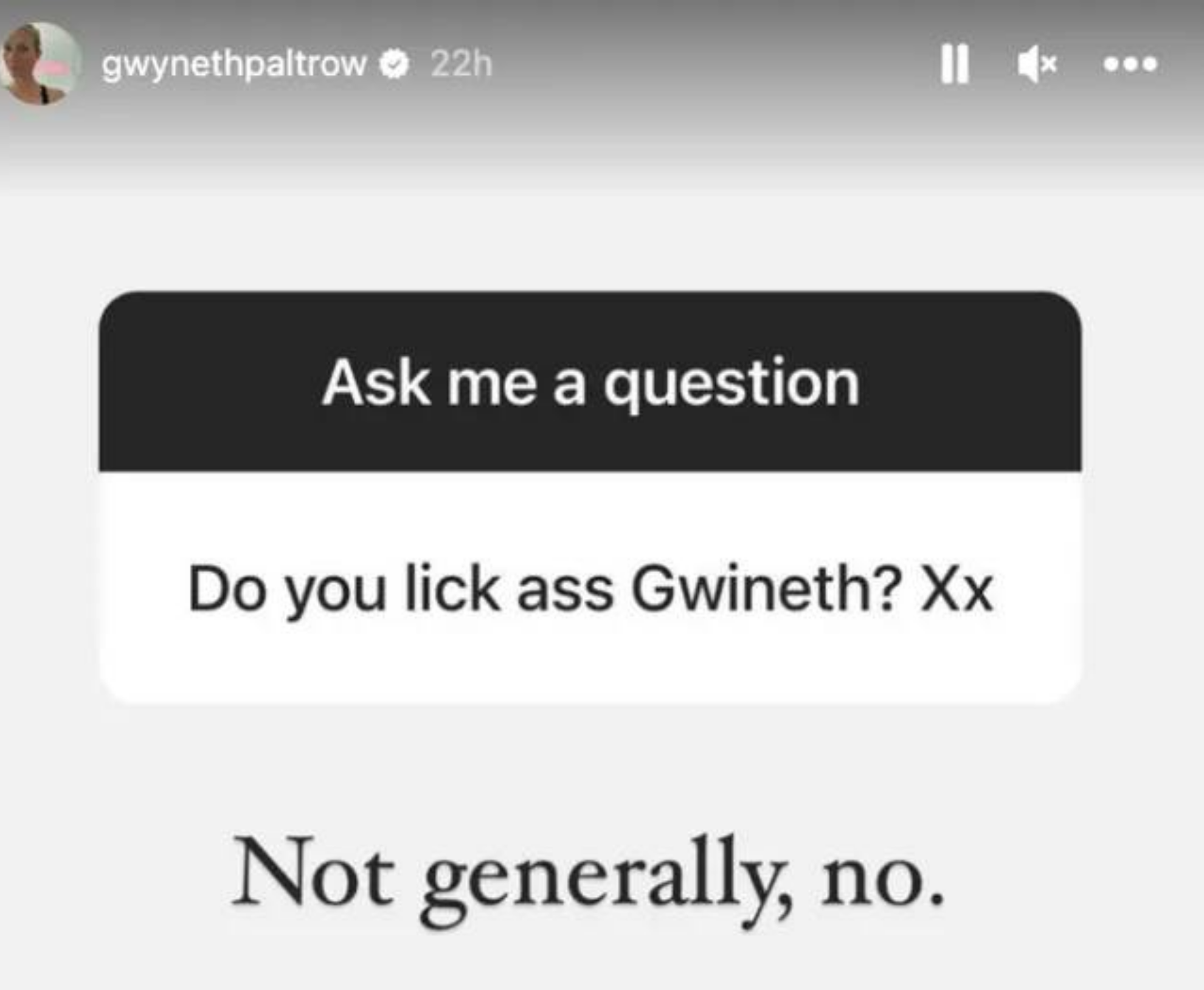
Task: Click the verified badge icon
Action: (394, 64)
